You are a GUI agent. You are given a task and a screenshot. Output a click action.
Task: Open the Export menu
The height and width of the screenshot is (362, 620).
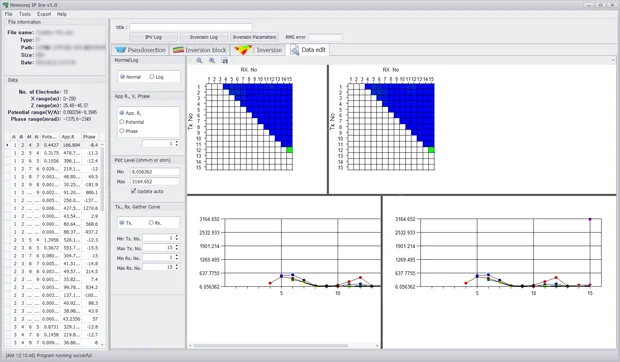tap(44, 14)
